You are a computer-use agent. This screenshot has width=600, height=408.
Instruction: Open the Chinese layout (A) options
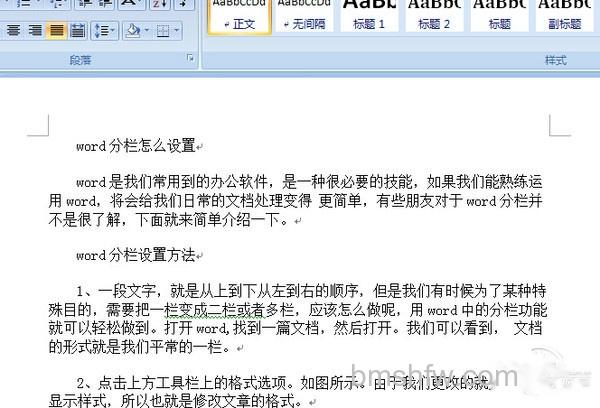tap(132, 3)
